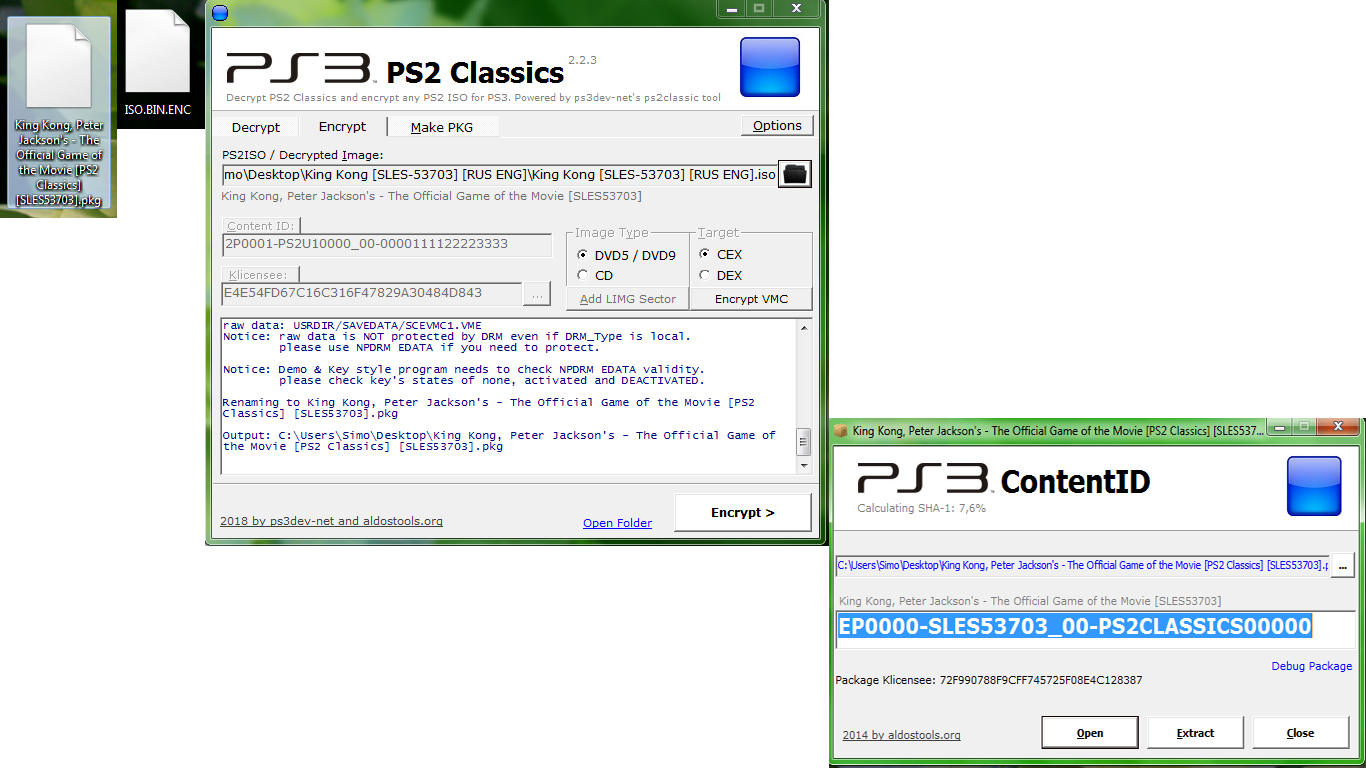This screenshot has width=1366, height=768.
Task: Select the CD image type
Action: (583, 275)
